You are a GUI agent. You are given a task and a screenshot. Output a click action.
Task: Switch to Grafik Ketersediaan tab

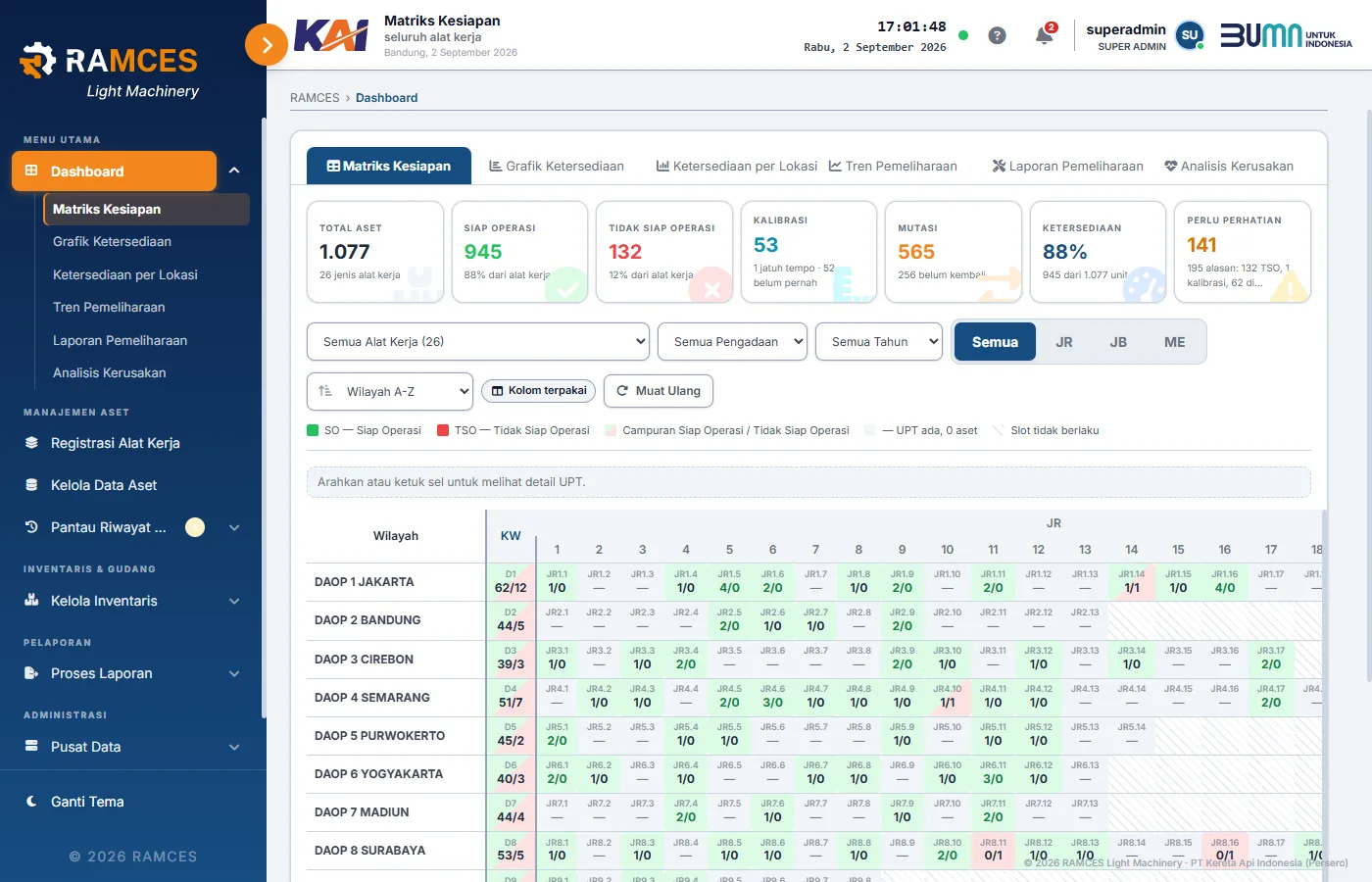pos(557,167)
